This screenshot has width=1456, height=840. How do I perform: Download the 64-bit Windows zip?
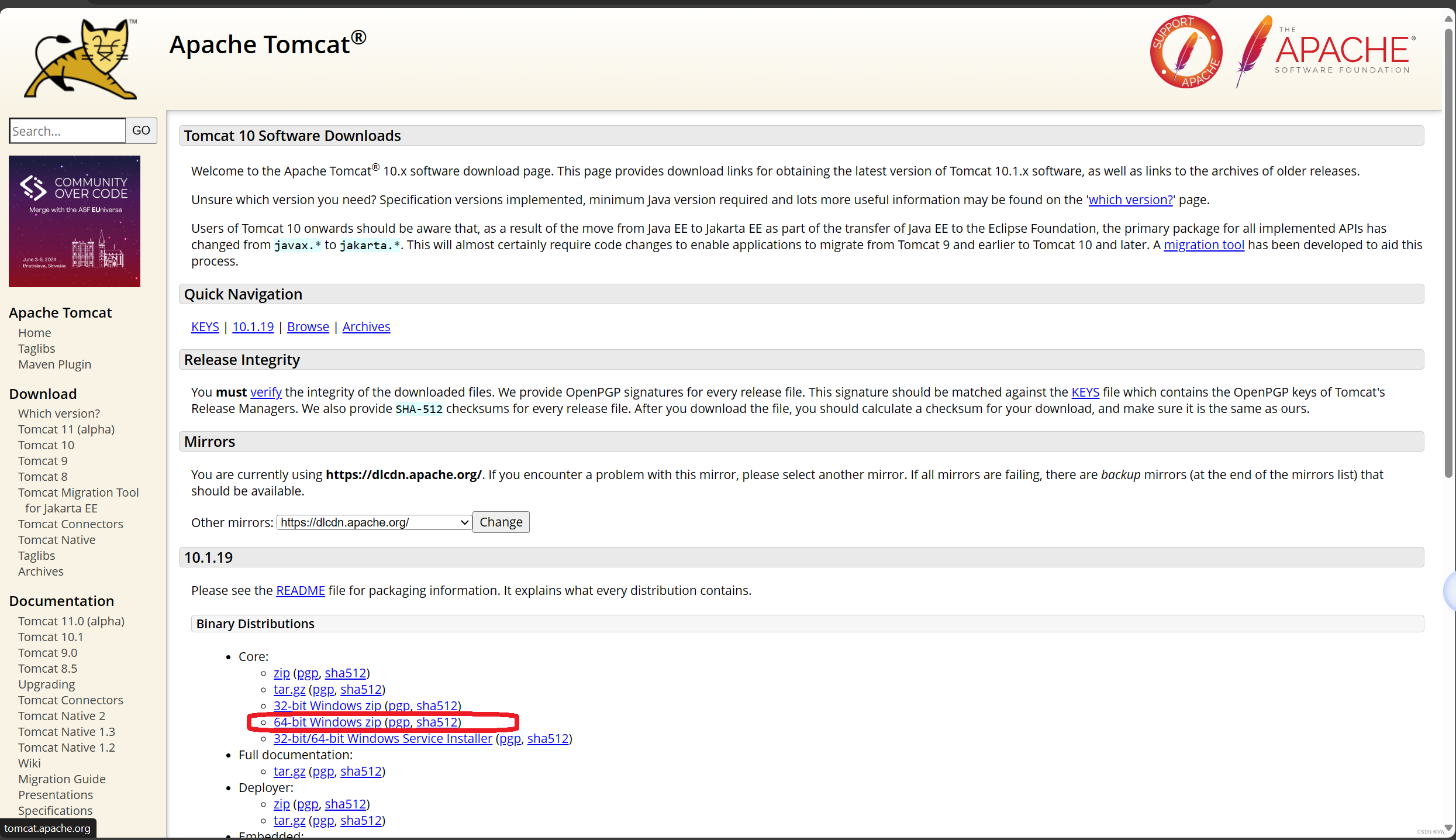pyautogui.click(x=327, y=722)
